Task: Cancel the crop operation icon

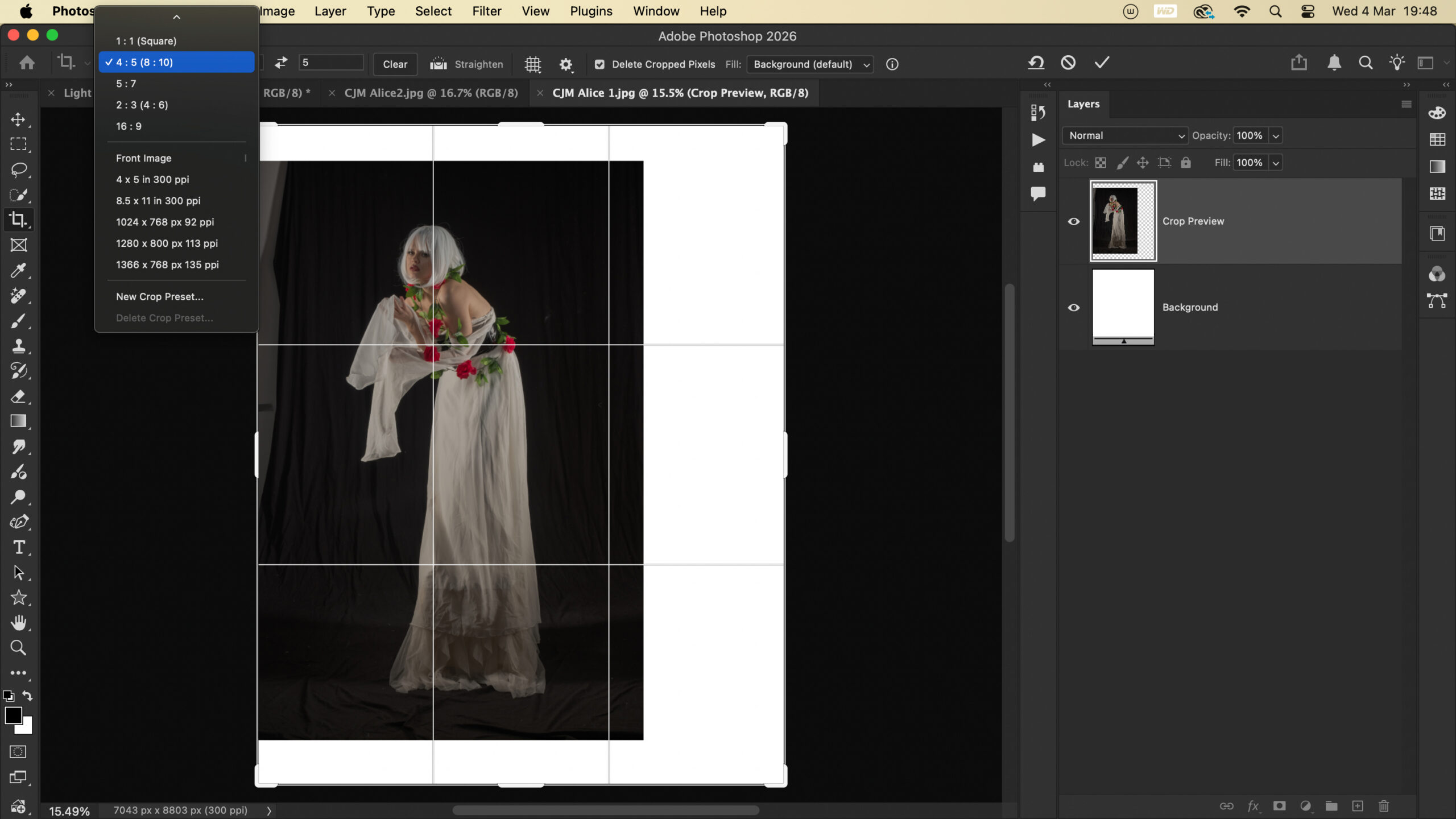Action: click(1068, 63)
